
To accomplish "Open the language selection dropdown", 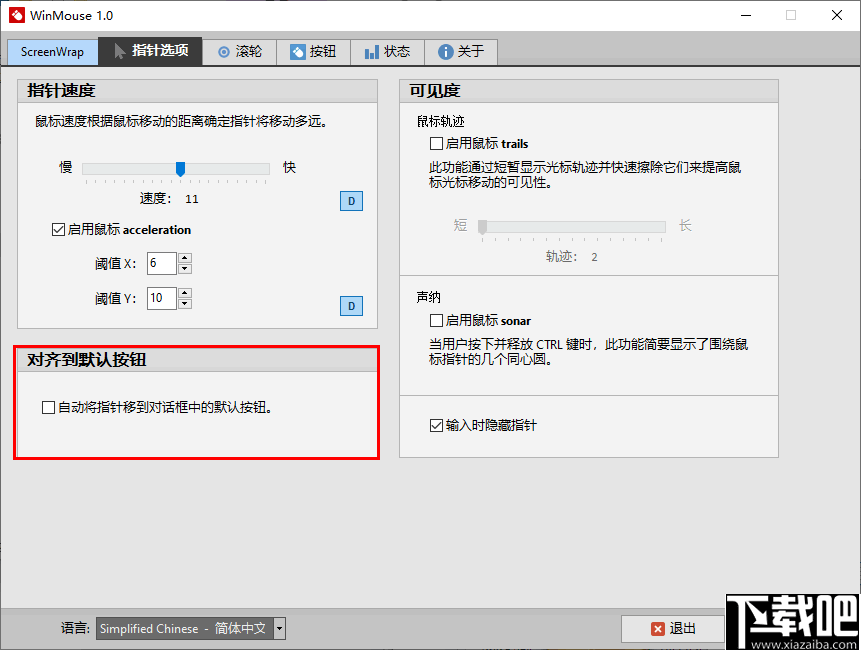I will pyautogui.click(x=277, y=628).
